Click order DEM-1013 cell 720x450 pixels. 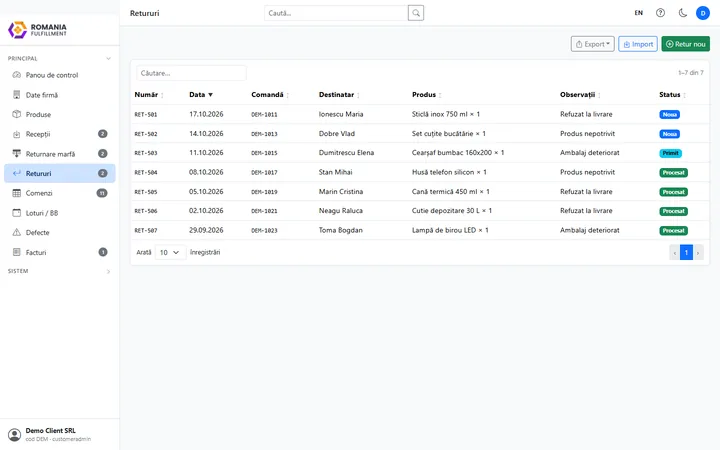tap(264, 134)
